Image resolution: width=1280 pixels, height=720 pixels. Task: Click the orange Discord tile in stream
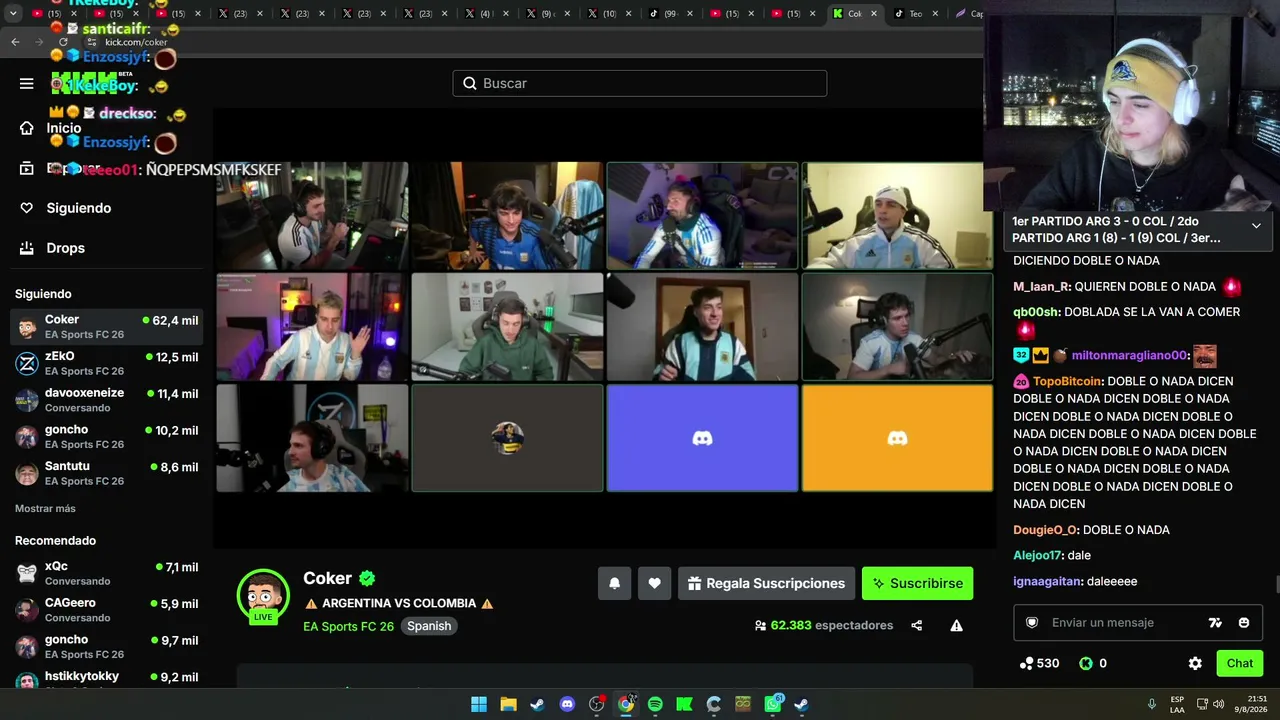897,438
